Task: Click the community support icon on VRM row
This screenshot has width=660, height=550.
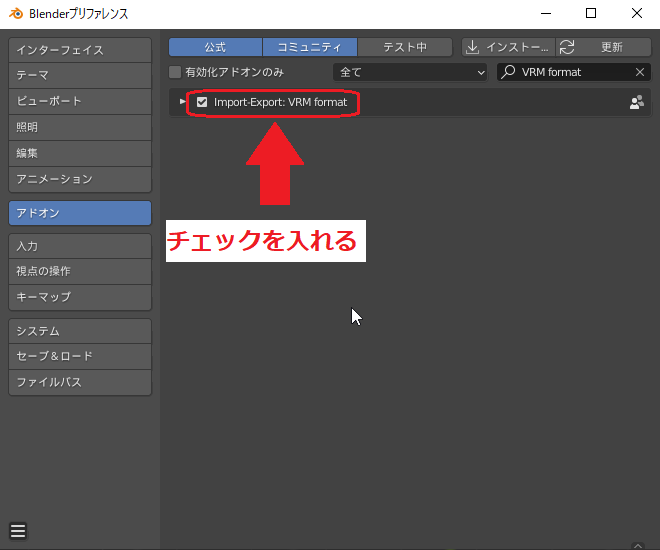Action: [637, 102]
